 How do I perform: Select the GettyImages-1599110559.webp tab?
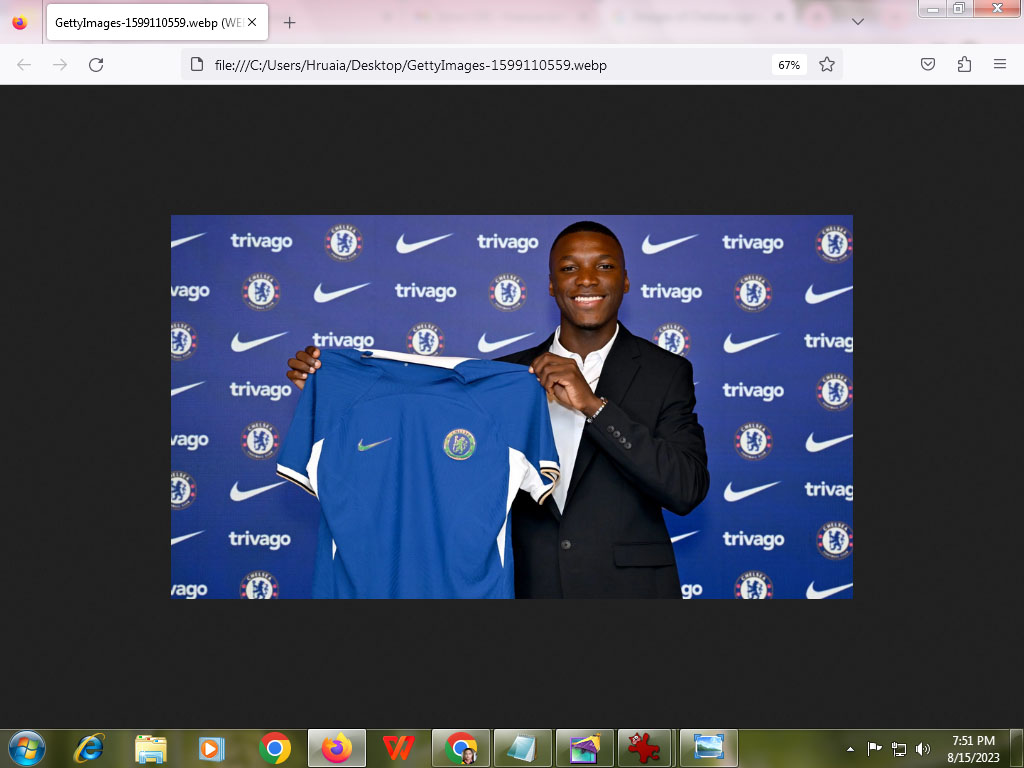[145, 22]
